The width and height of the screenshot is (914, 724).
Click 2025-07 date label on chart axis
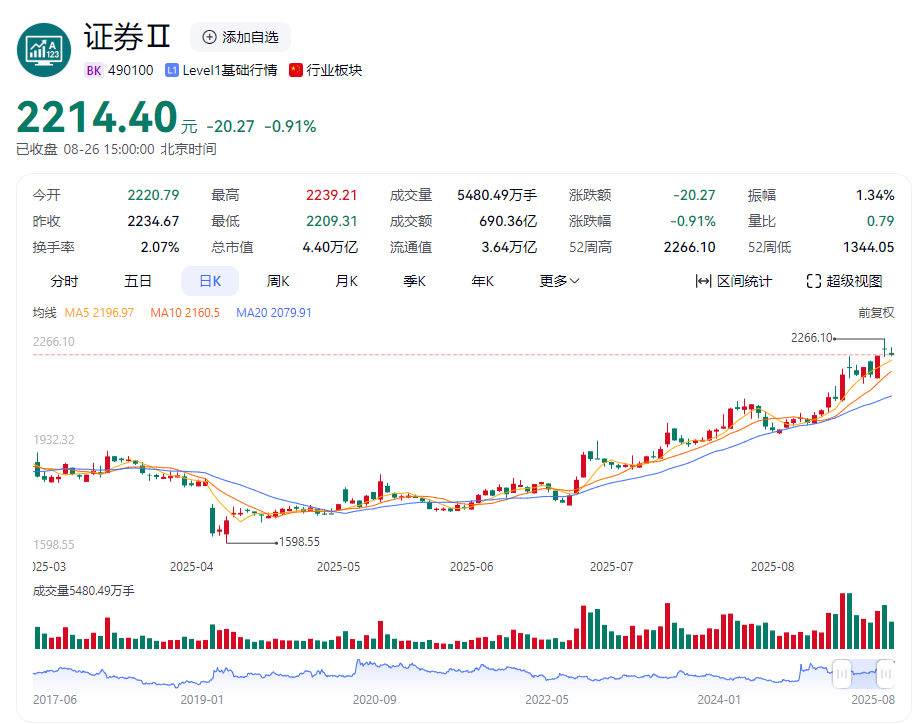point(611,567)
